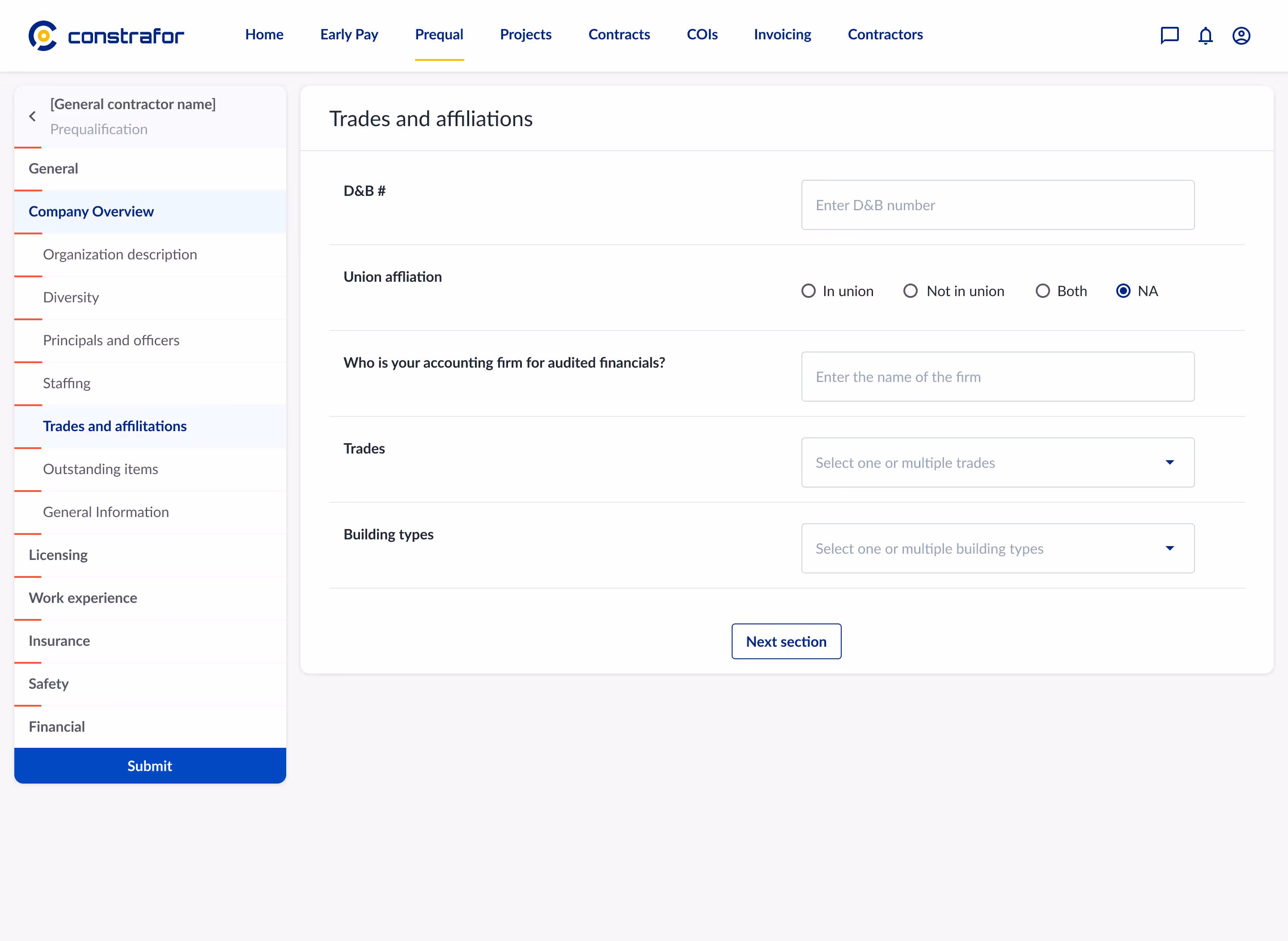Open the Contractors tab
This screenshot has width=1288, height=941.
click(885, 35)
